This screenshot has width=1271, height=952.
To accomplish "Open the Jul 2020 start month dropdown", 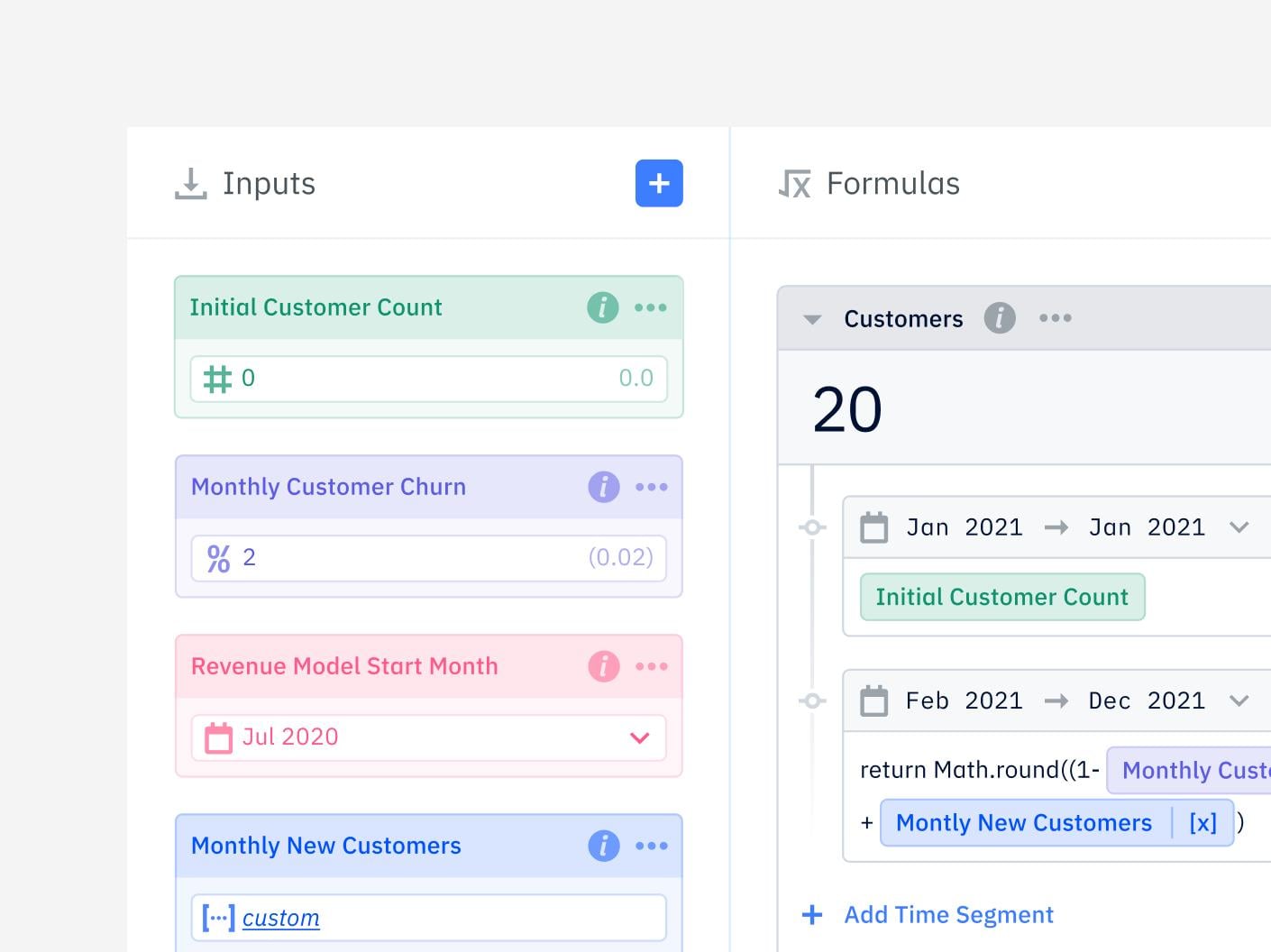I will (639, 737).
